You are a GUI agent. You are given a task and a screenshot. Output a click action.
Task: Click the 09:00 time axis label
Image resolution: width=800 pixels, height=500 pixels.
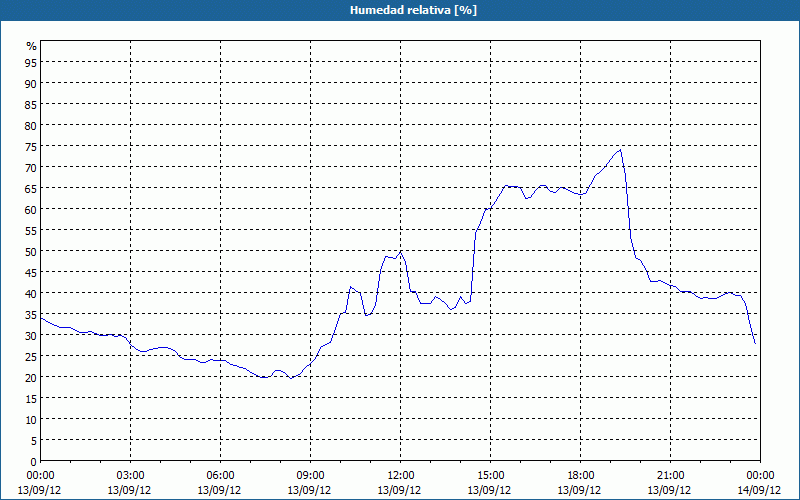pos(310,476)
